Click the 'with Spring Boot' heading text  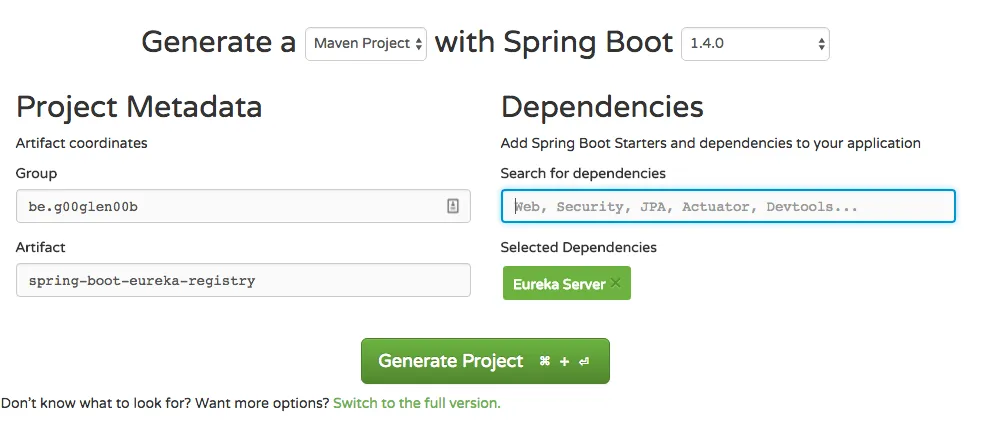554,43
